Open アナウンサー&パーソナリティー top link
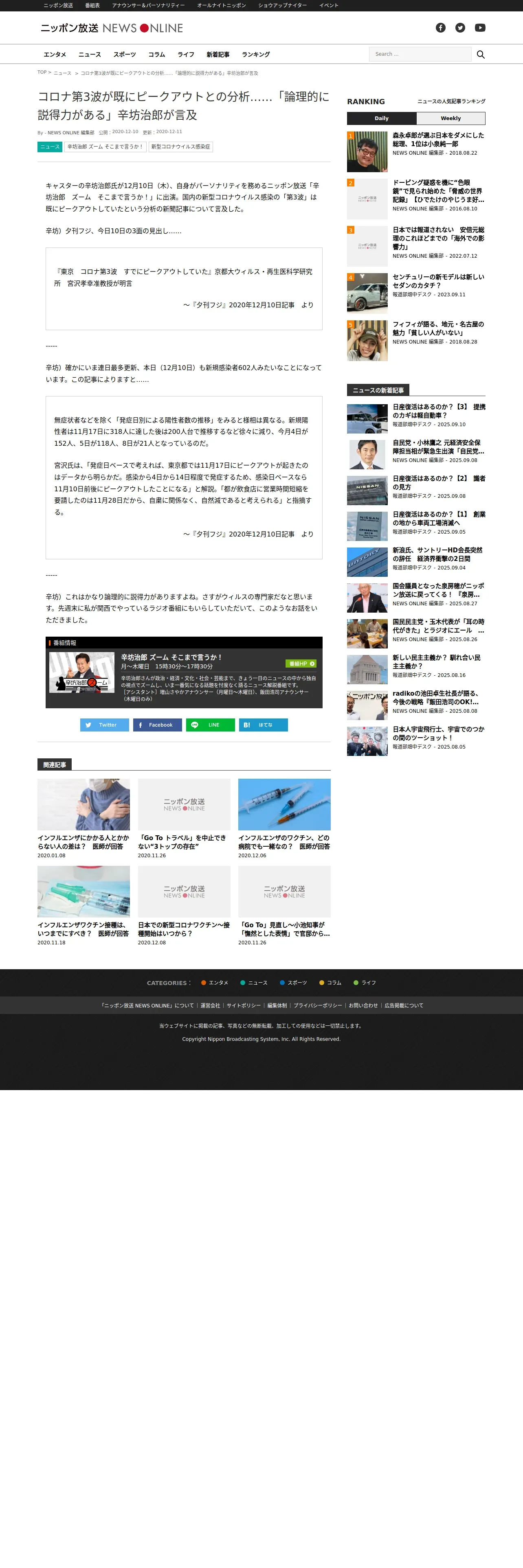 (x=148, y=5)
